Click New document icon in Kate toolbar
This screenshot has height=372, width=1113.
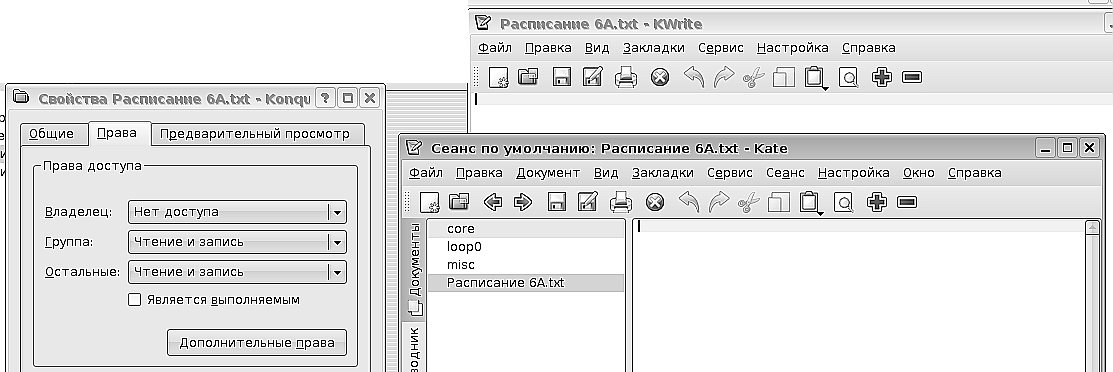tap(430, 202)
